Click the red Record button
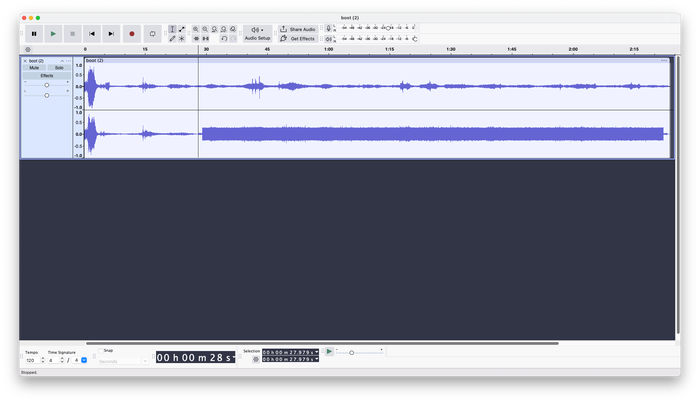The height and width of the screenshot is (402, 700). 131,33
